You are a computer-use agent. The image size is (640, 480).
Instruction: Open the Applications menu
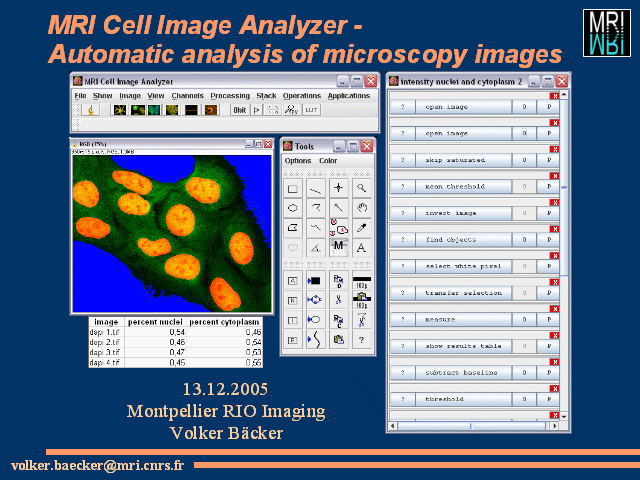point(349,96)
